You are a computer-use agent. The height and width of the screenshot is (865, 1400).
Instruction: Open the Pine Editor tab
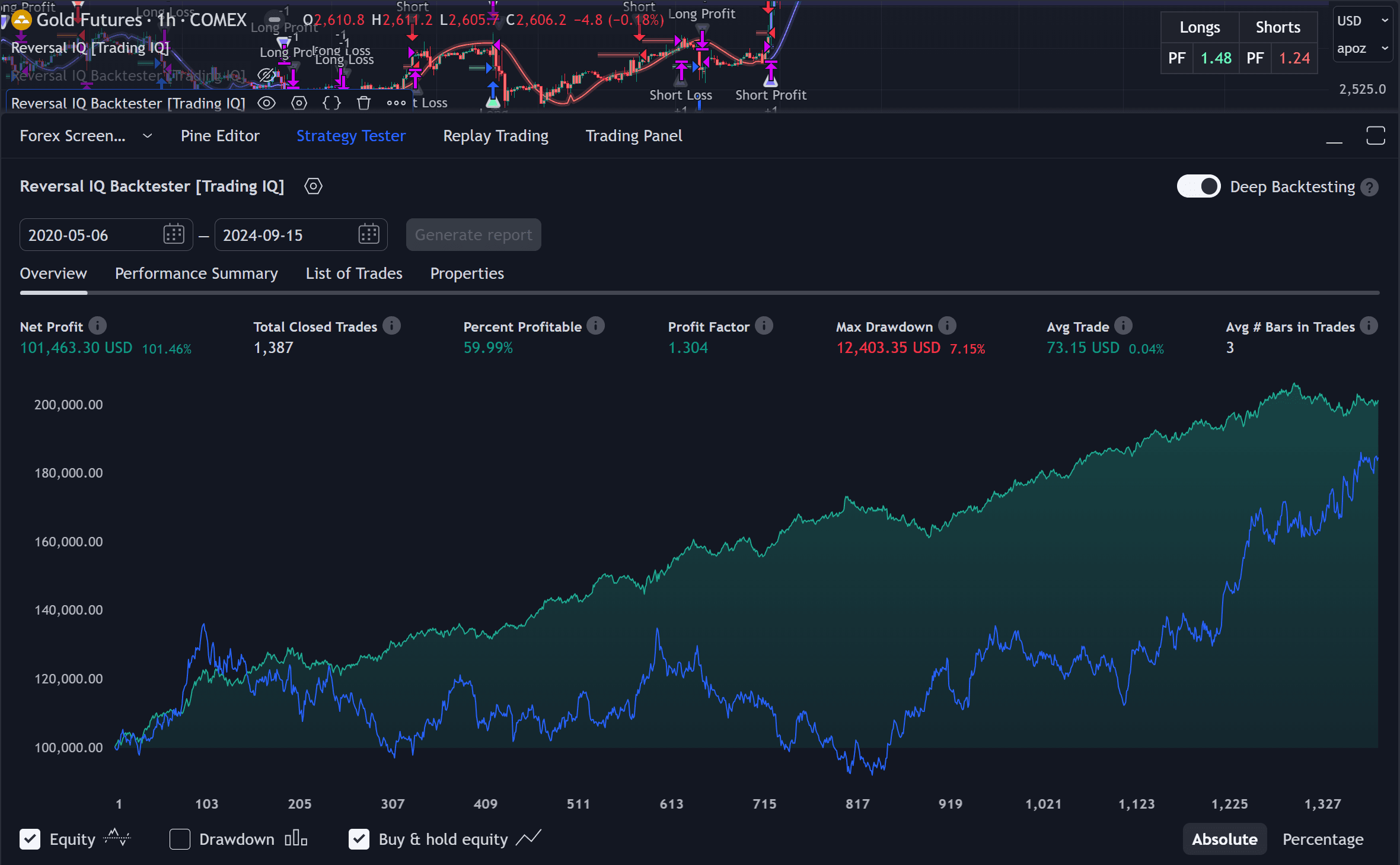pos(220,136)
